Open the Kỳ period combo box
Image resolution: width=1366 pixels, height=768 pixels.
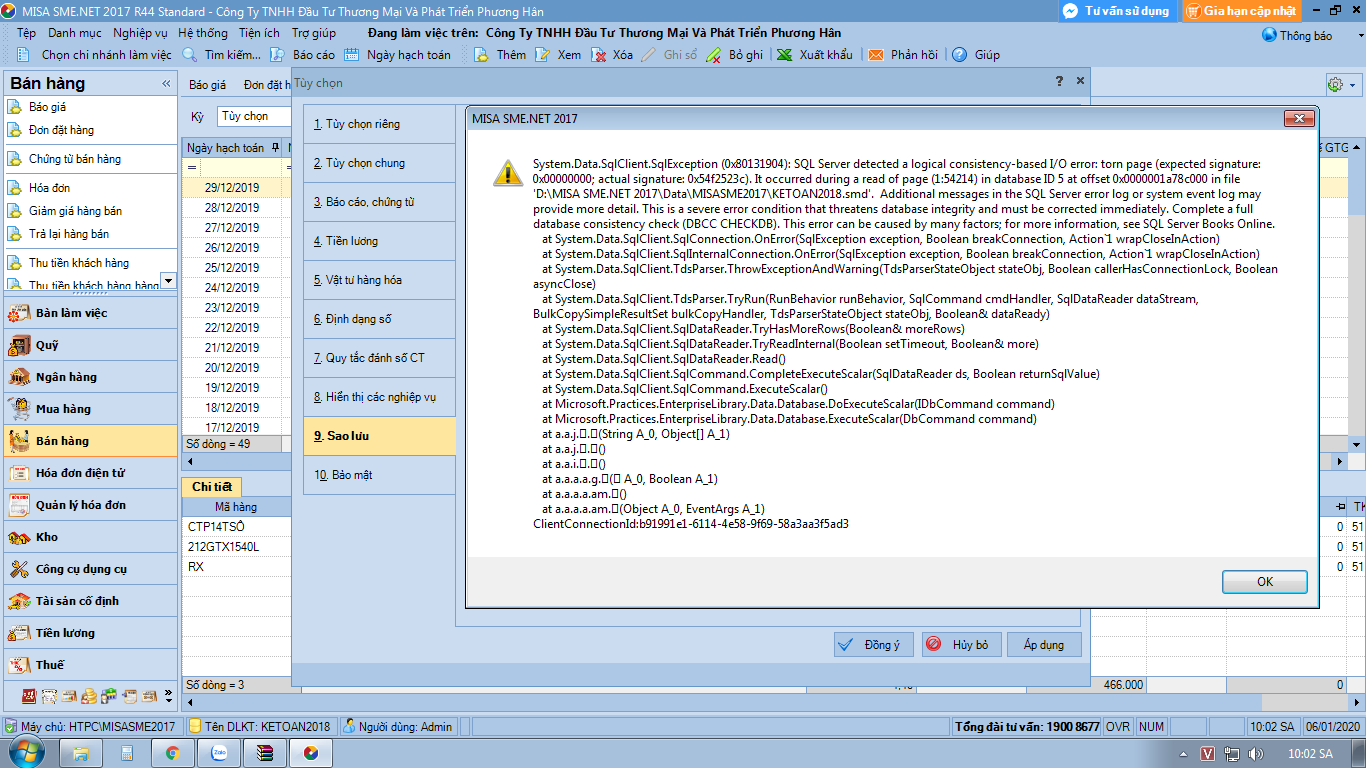click(x=253, y=117)
